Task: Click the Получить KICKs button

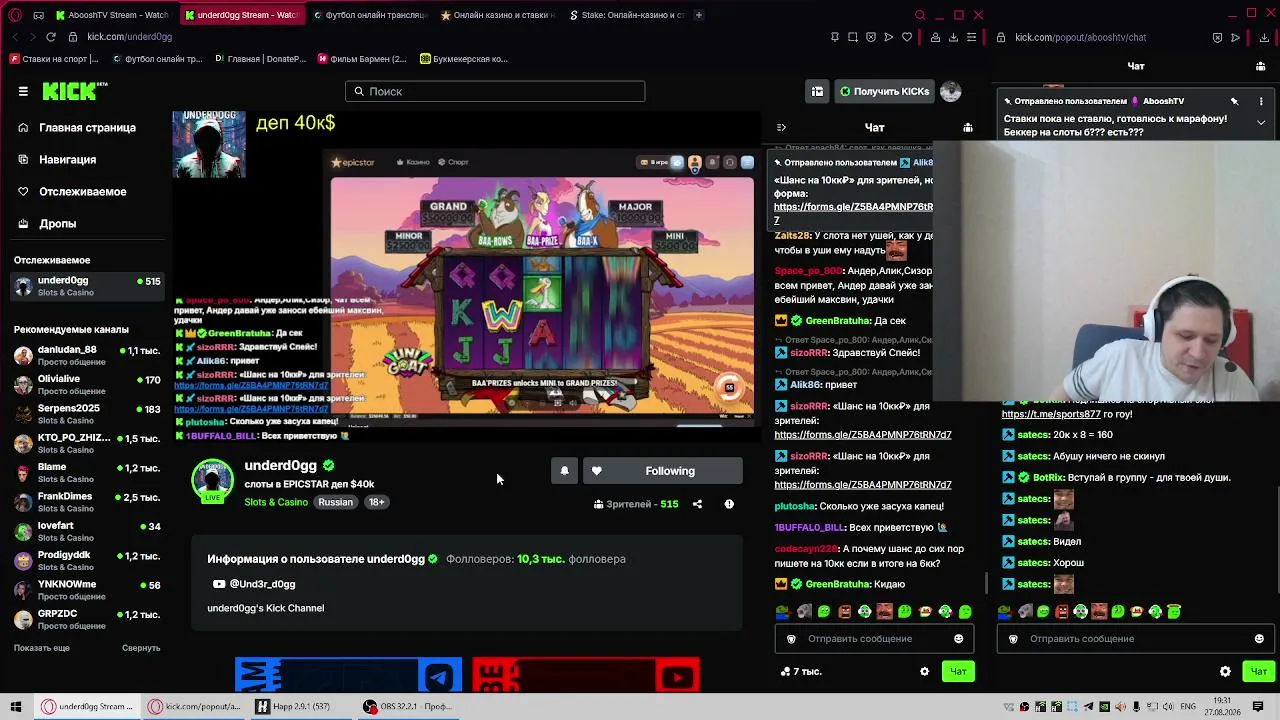Action: (884, 91)
